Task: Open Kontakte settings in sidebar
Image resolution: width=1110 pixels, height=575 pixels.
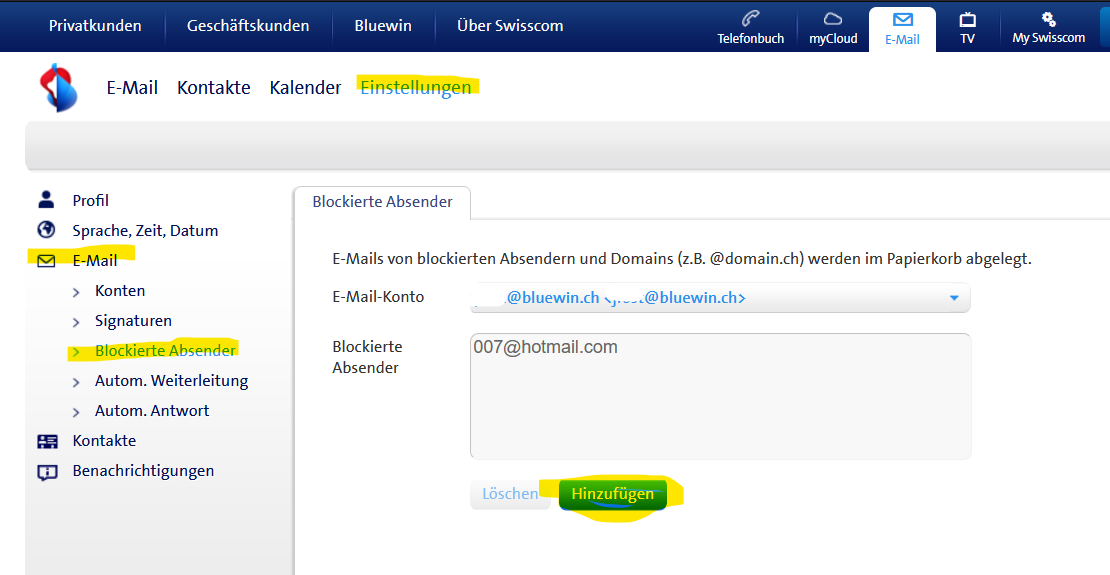Action: [x=104, y=440]
